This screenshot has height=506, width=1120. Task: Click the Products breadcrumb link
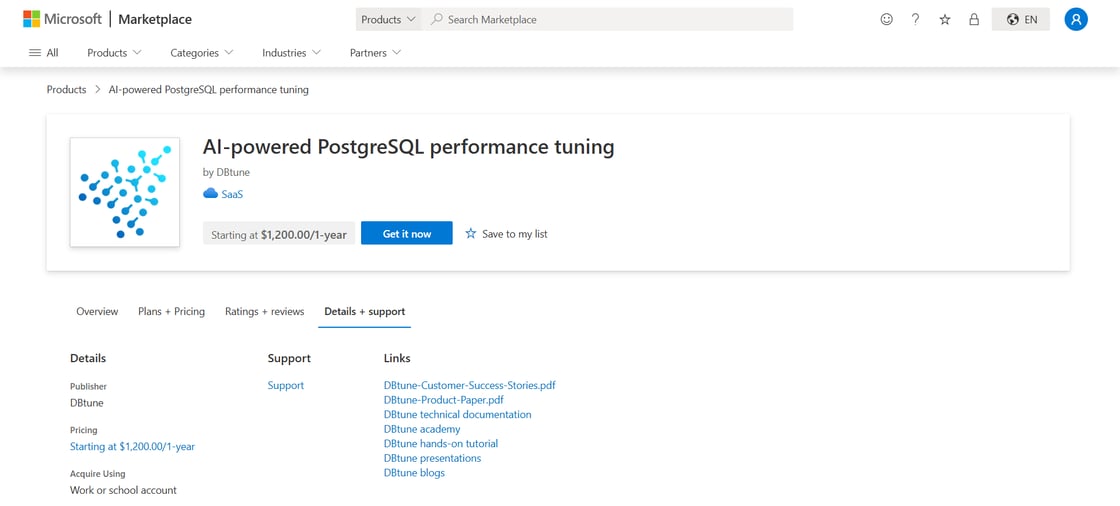click(66, 89)
